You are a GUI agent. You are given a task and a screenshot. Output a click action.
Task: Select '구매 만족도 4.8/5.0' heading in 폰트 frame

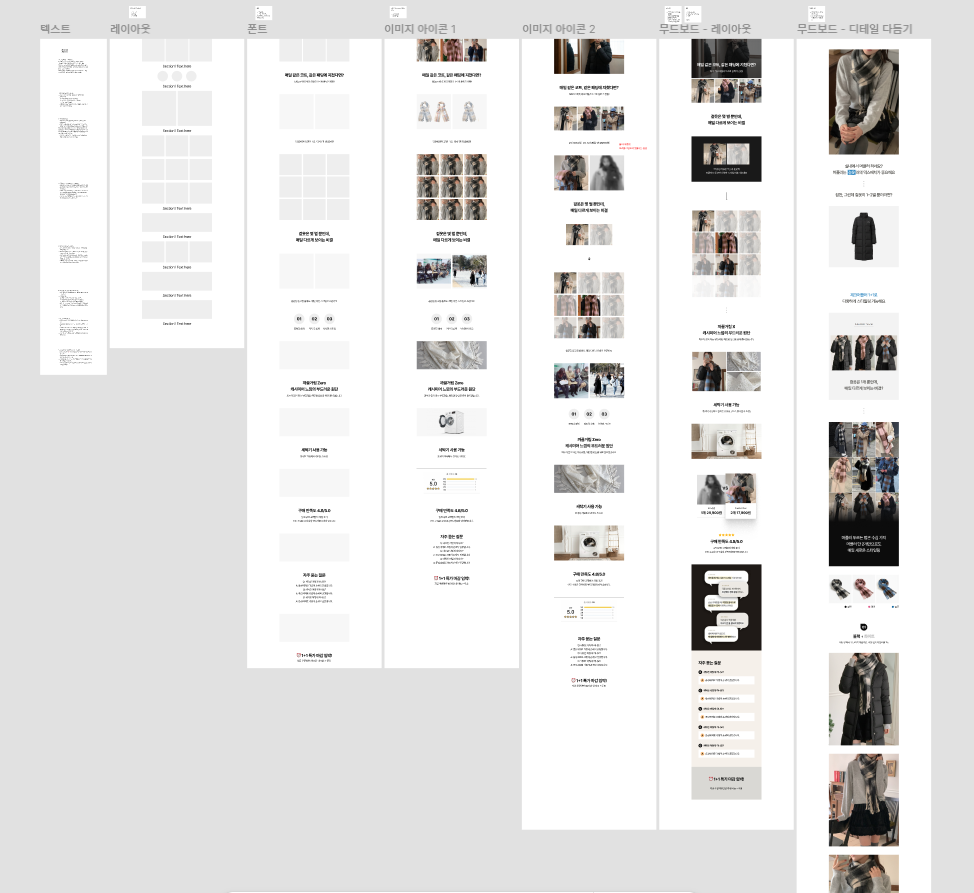coord(314,510)
